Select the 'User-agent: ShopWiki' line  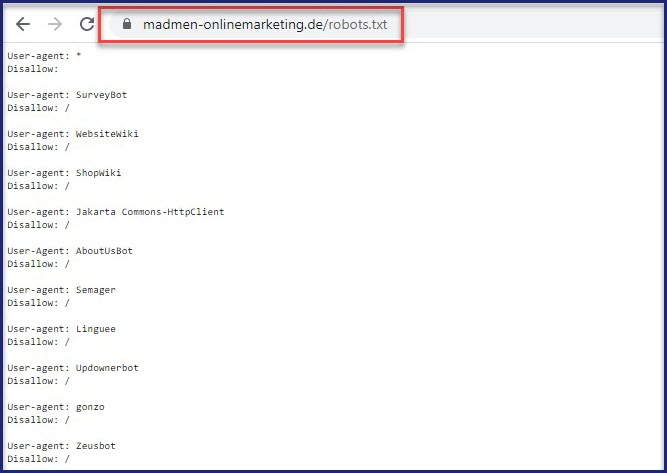click(x=64, y=173)
